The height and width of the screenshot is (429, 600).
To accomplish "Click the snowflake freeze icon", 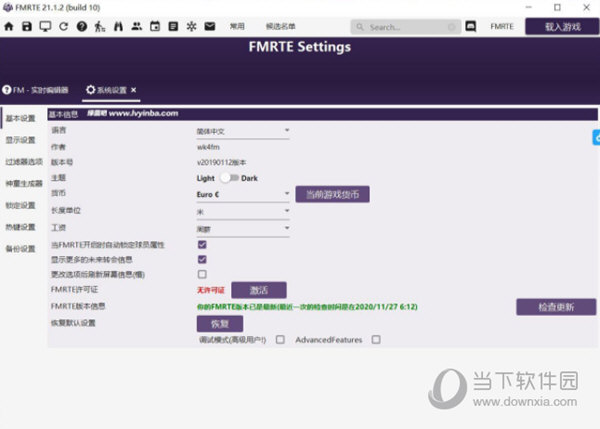I will tap(191, 26).
